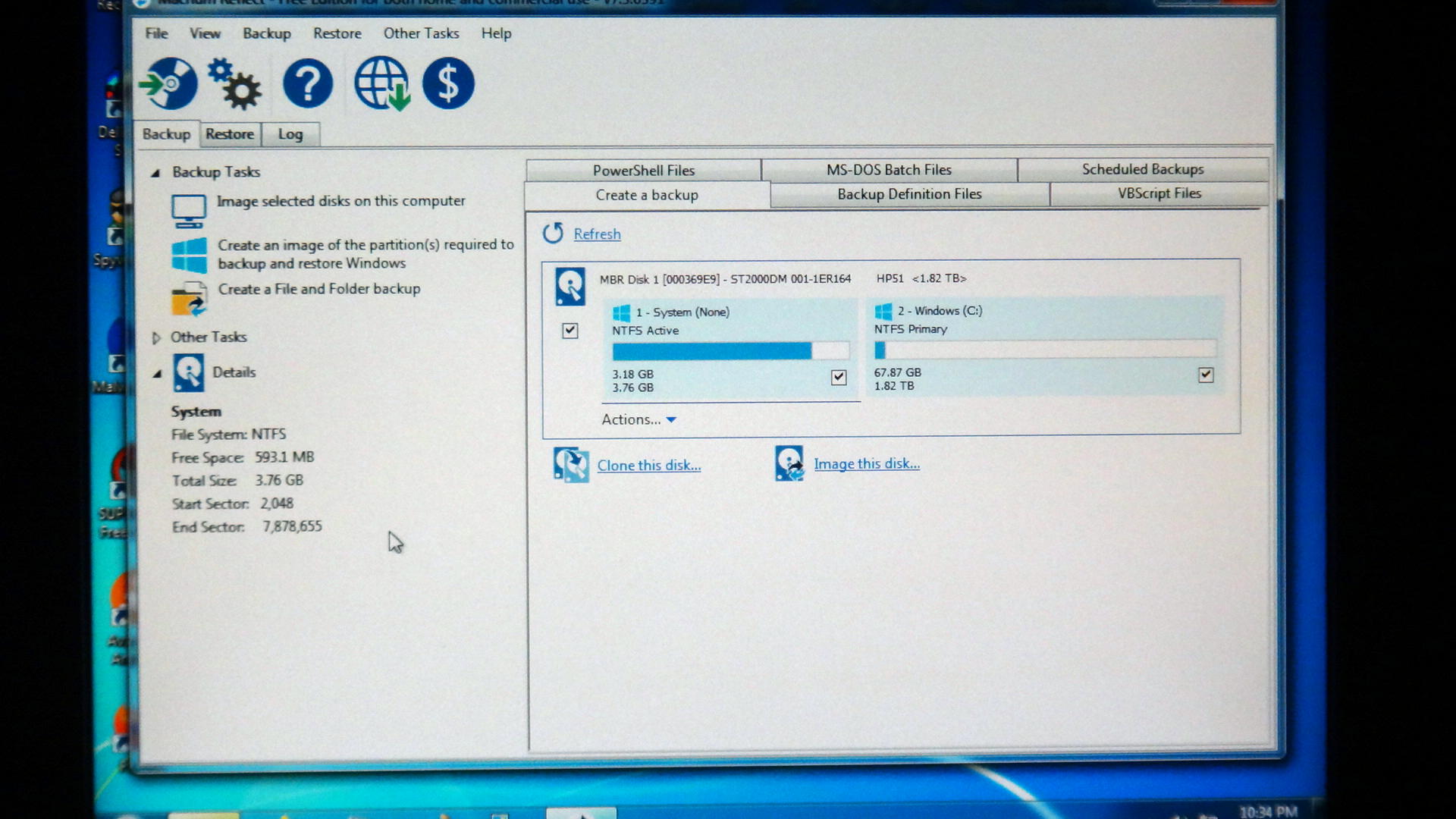Open the Backup menu

pos(267,33)
